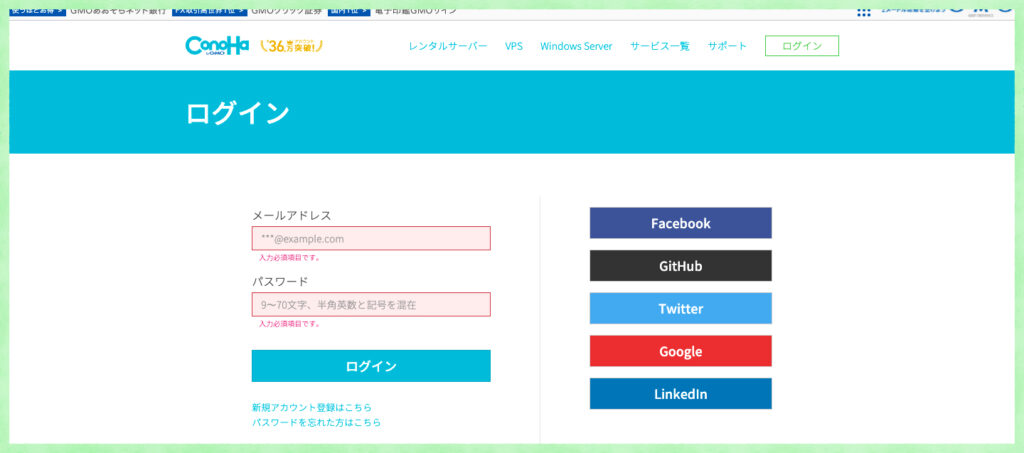The image size is (1024, 453).
Task: Sign in with Facebook
Action: tap(680, 223)
